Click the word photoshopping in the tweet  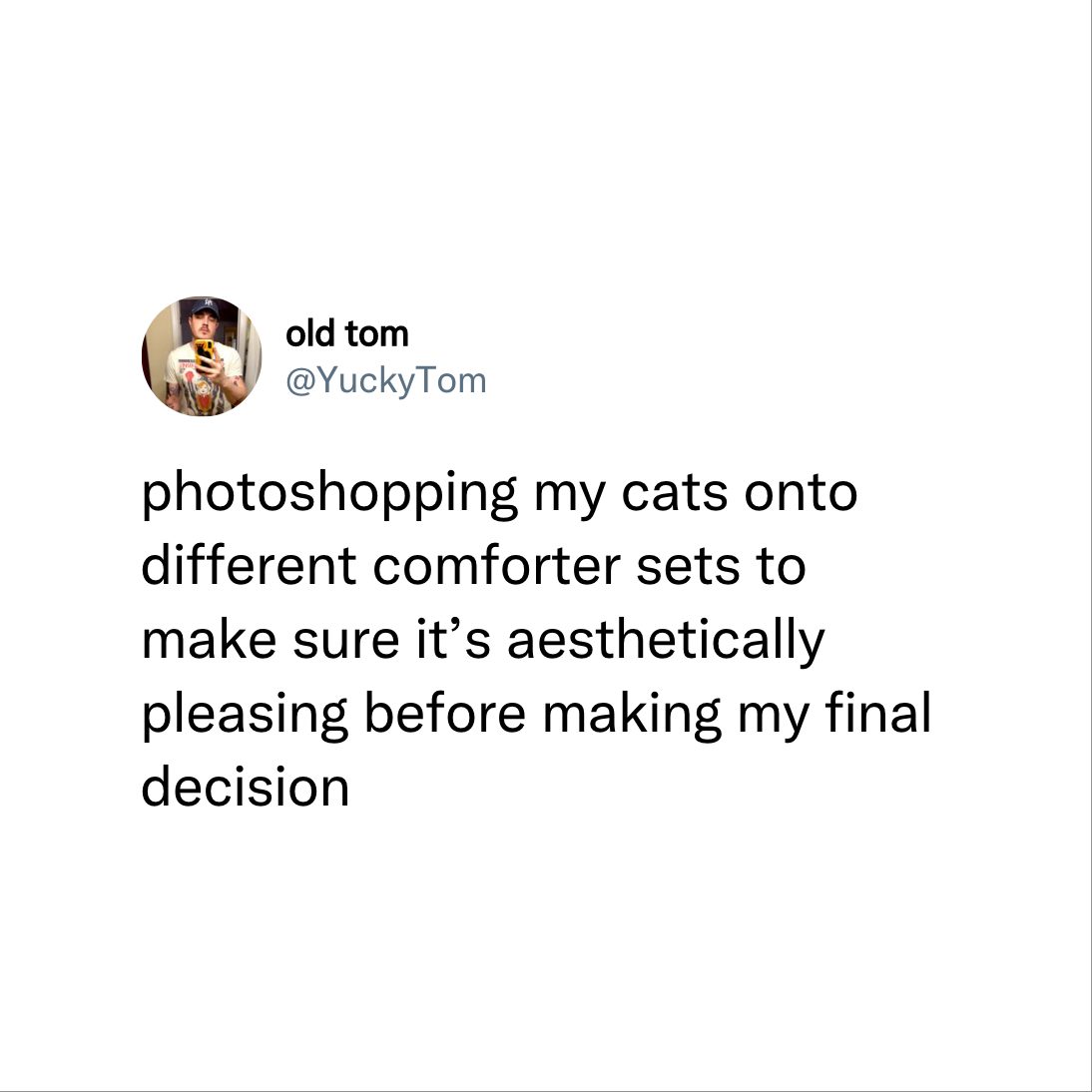[329, 494]
